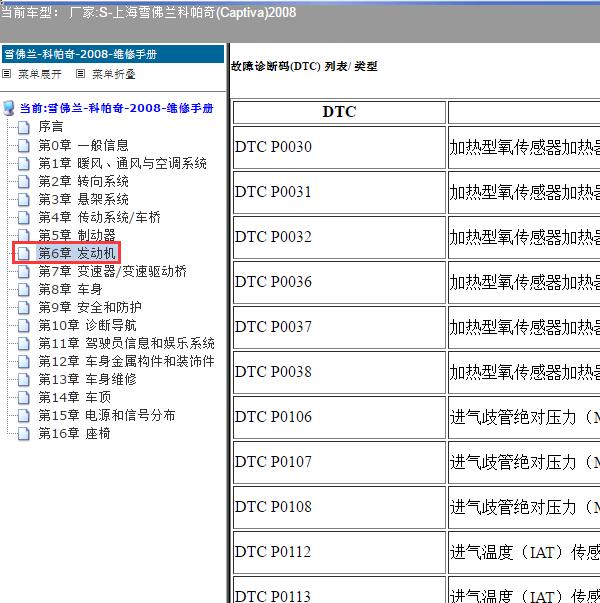The height and width of the screenshot is (603, 600).
Task: Click the 故障诊断码(DTC) 列表/类型 heading
Action: click(x=304, y=67)
